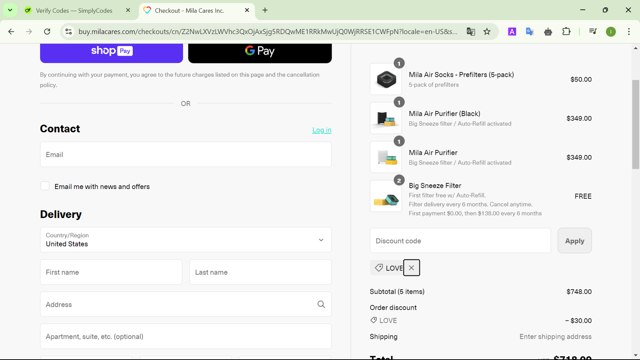Focus the Address field
This screenshot has width=640, height=360.
(186, 304)
